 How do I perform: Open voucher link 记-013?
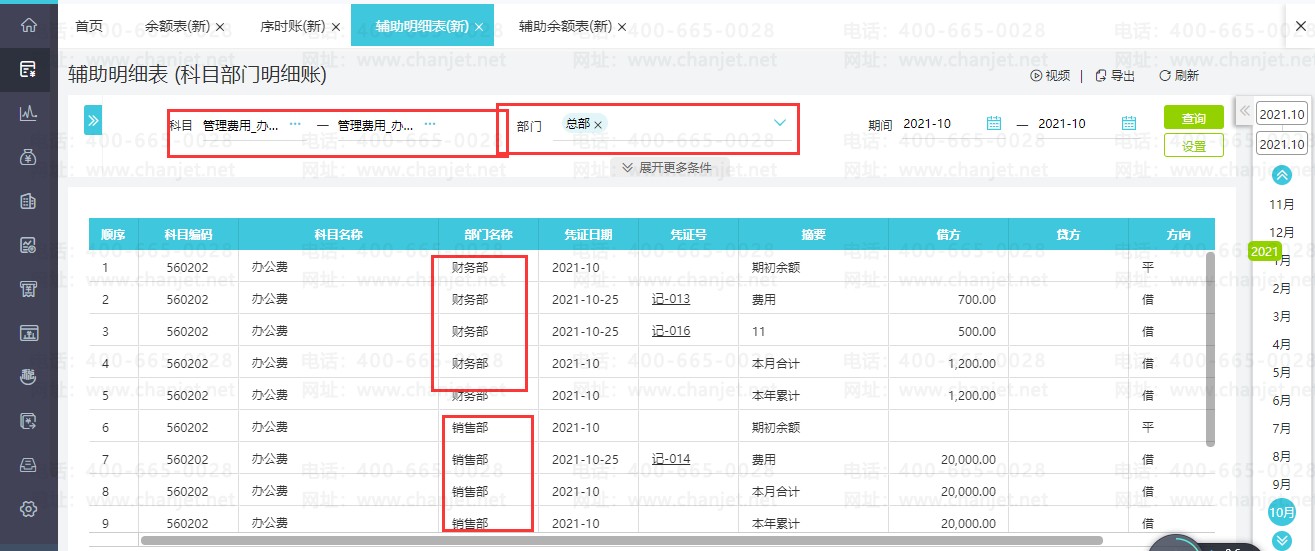(x=671, y=299)
